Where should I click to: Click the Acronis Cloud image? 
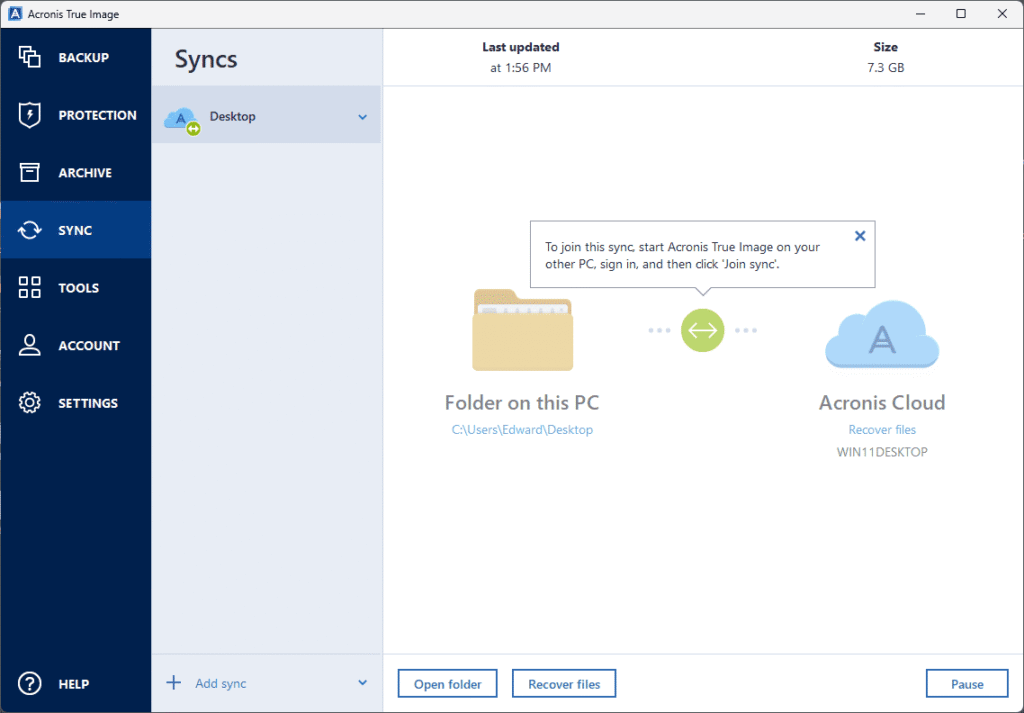click(x=882, y=334)
